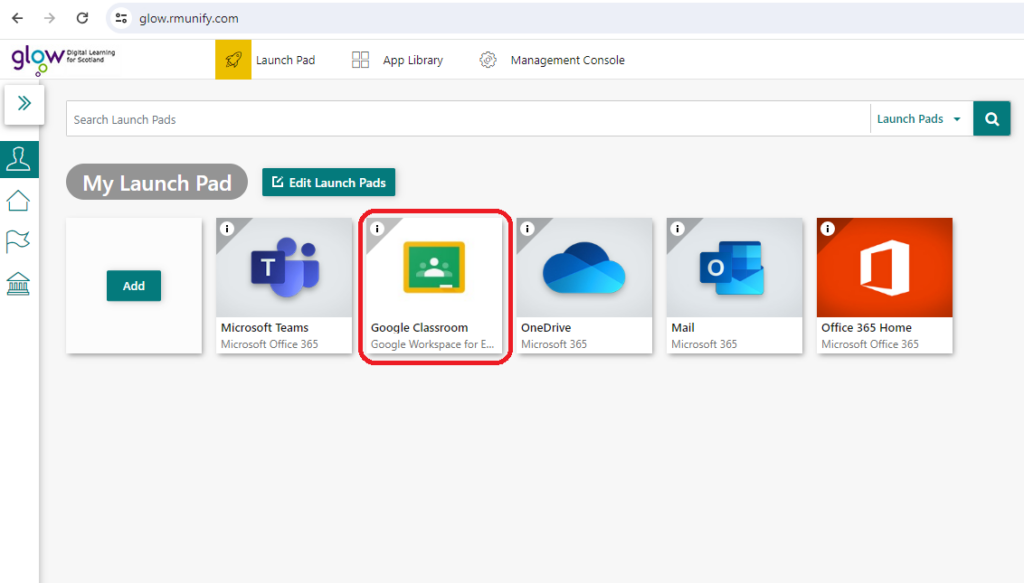
Task: Open the App Library tab
Action: [413, 60]
